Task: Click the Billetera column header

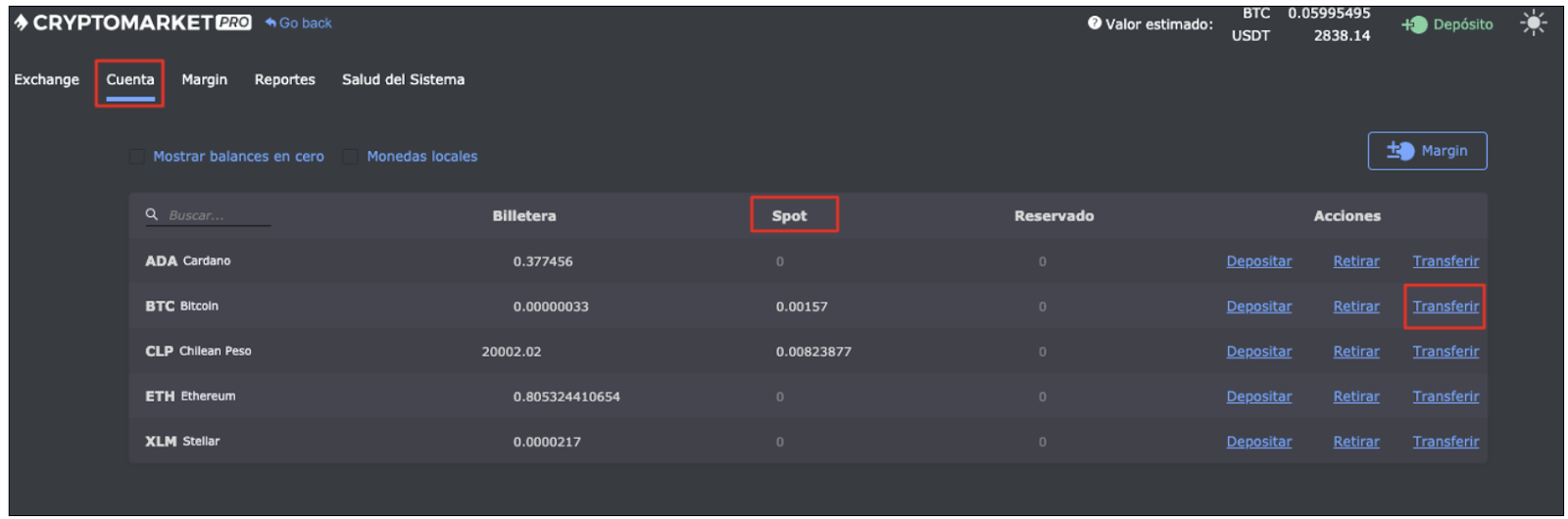Action: tap(524, 215)
